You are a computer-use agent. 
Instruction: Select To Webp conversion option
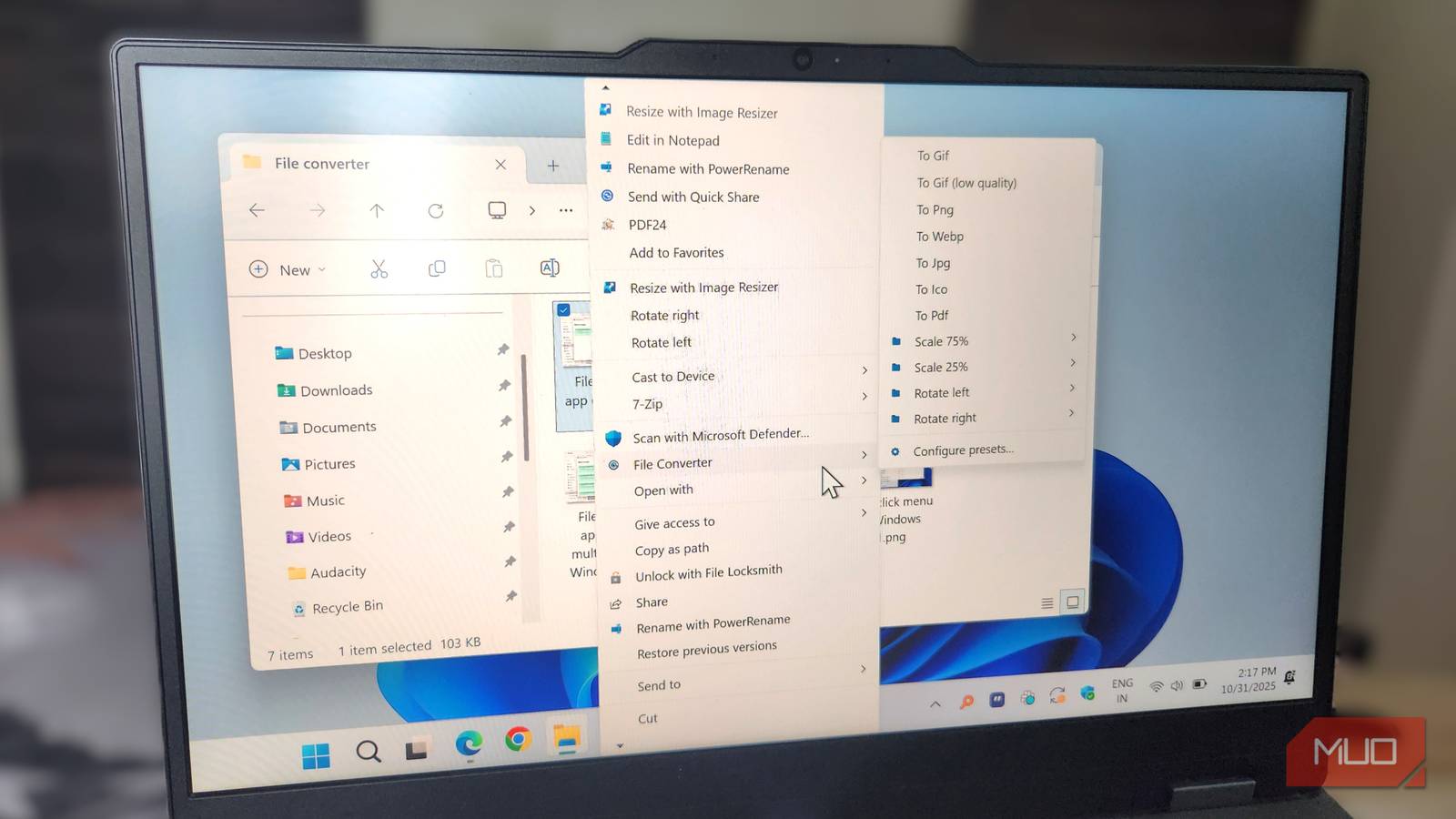point(938,236)
